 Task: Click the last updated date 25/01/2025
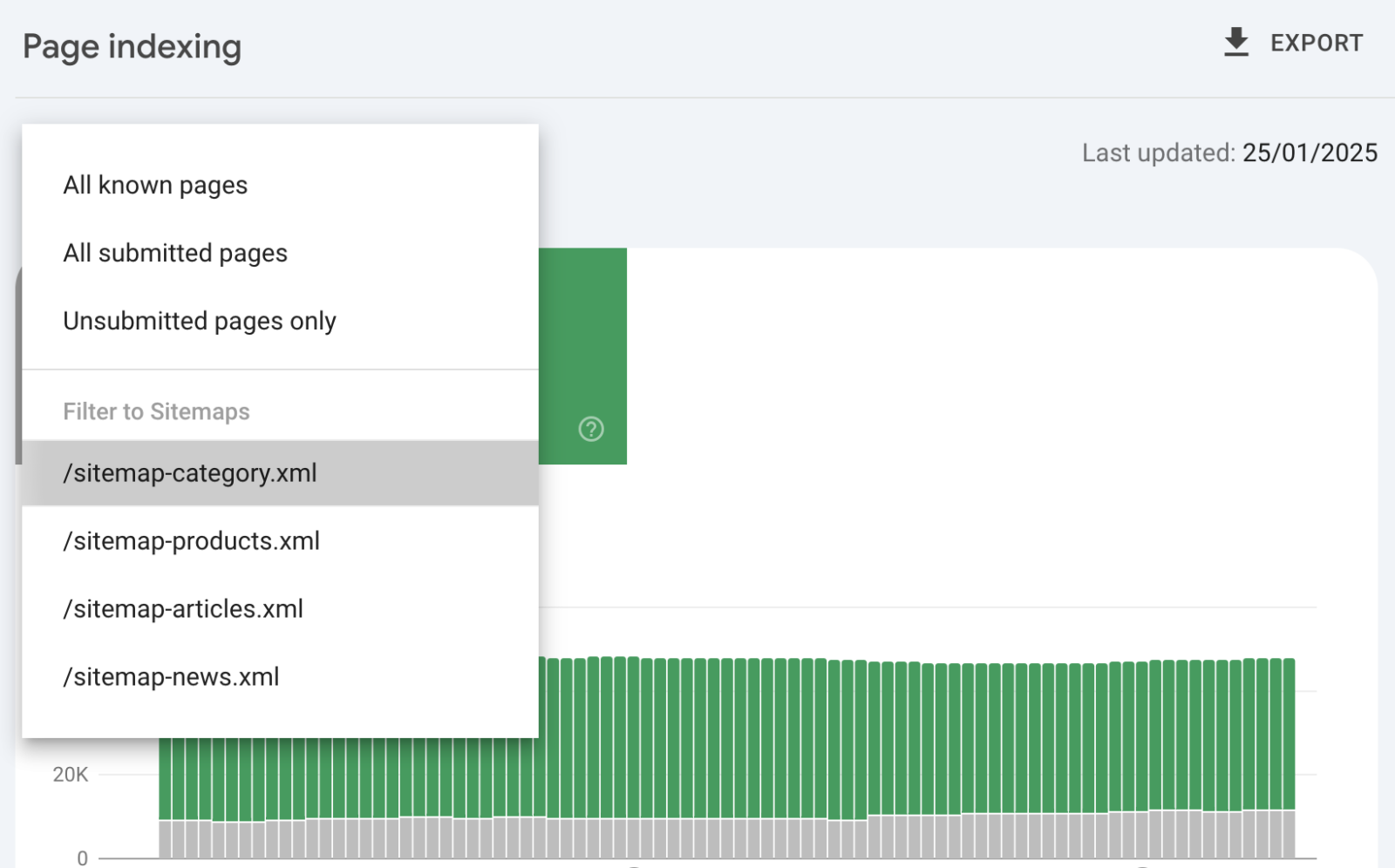[x=1310, y=153]
